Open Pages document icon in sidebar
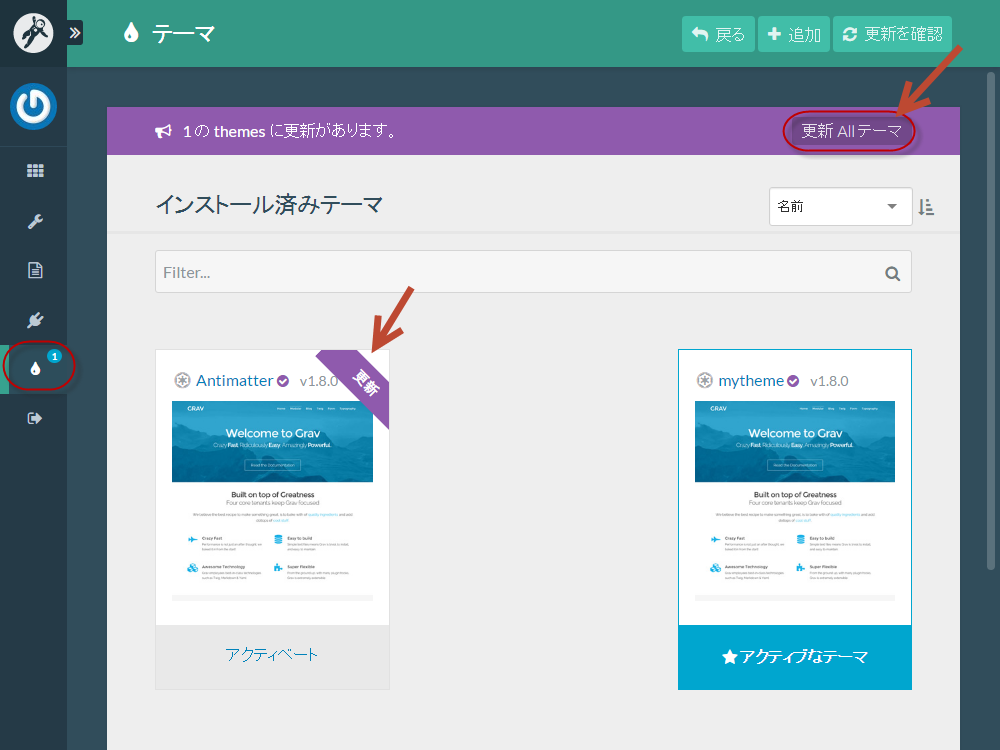1000x750 pixels. (x=35, y=270)
